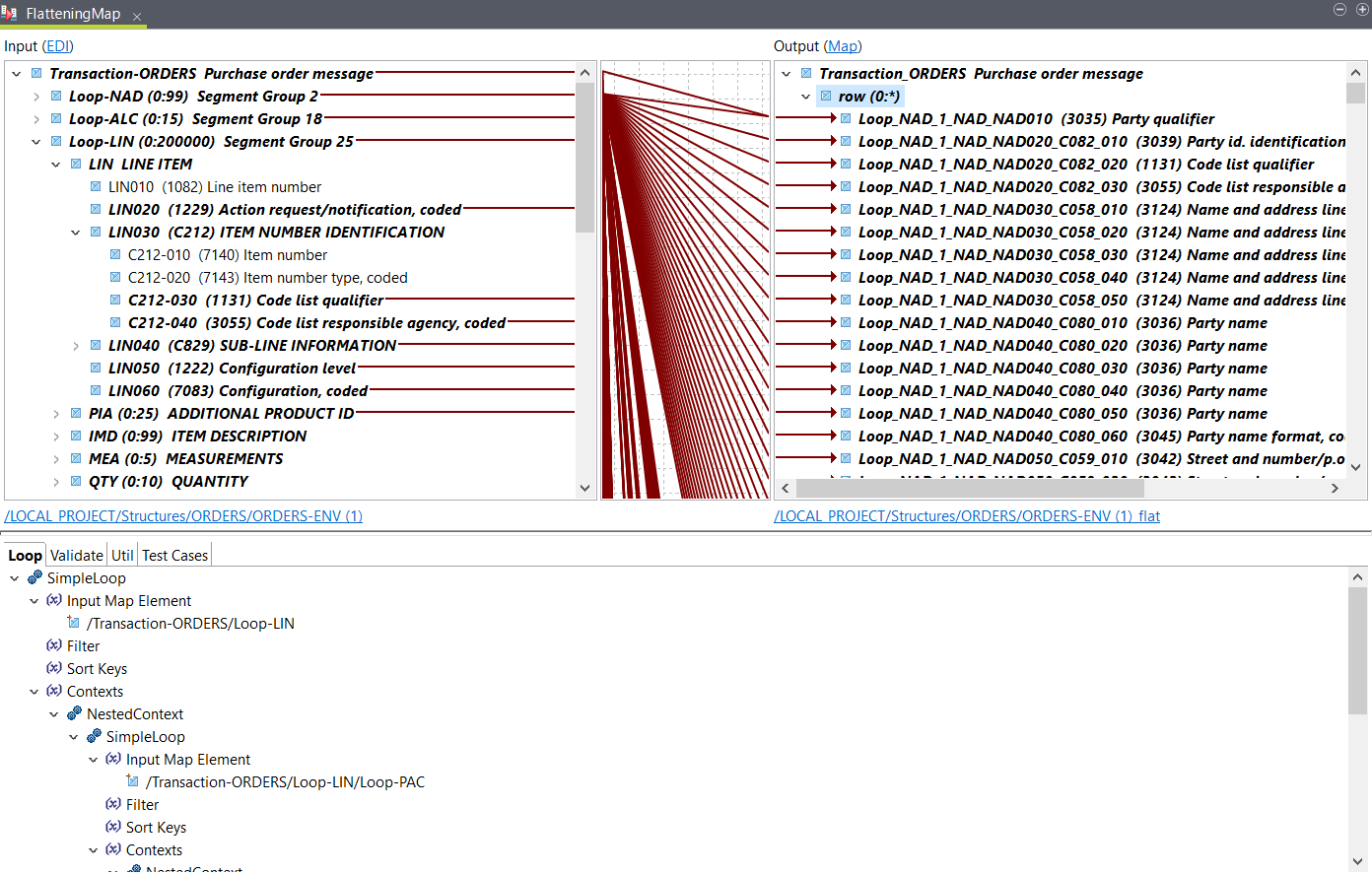This screenshot has width=1372, height=875.
Task: Close the FlatteningMap editor tab
Action: coord(137,17)
